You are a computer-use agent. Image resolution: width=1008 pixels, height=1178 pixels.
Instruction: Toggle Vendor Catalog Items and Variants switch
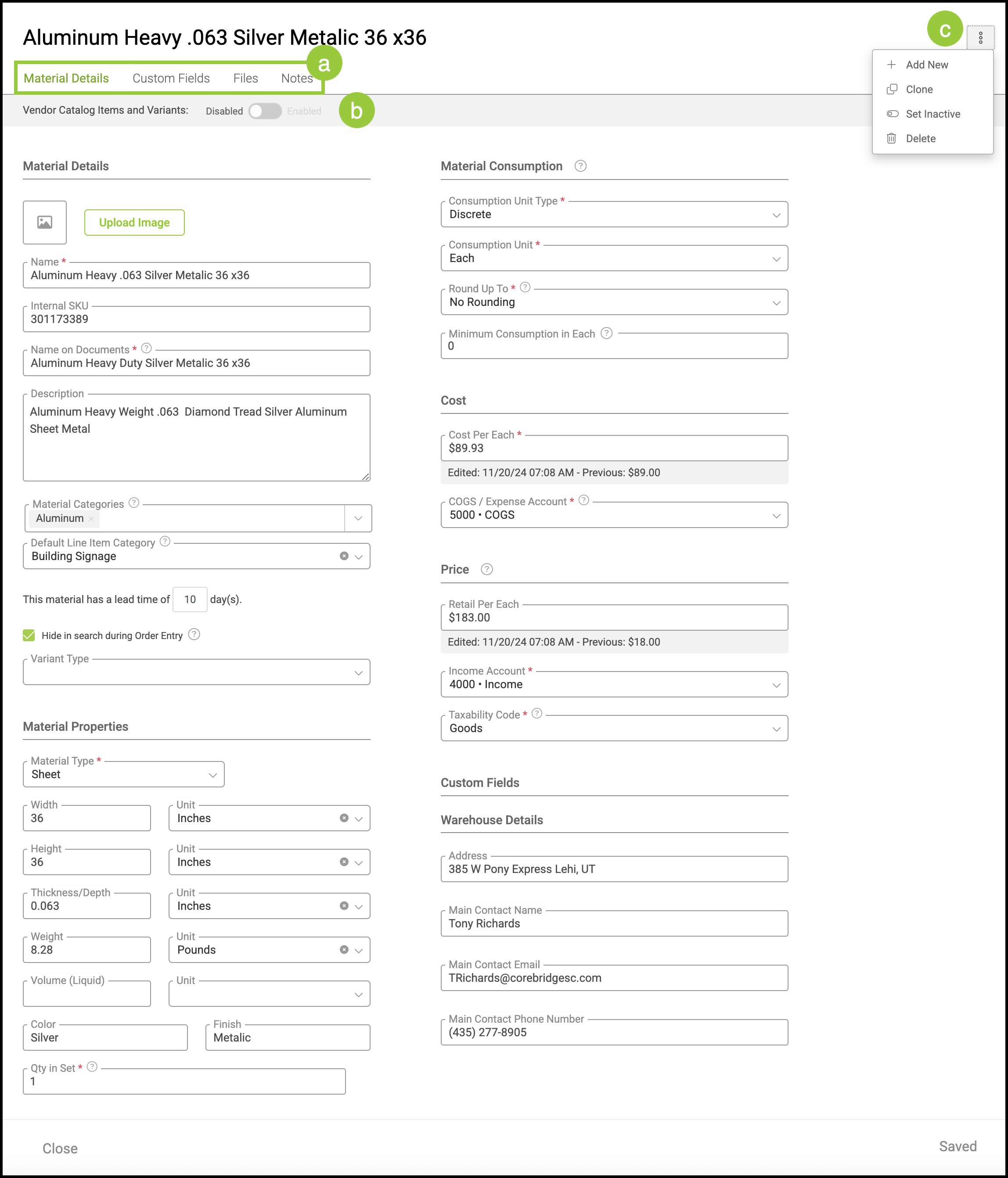click(x=265, y=111)
